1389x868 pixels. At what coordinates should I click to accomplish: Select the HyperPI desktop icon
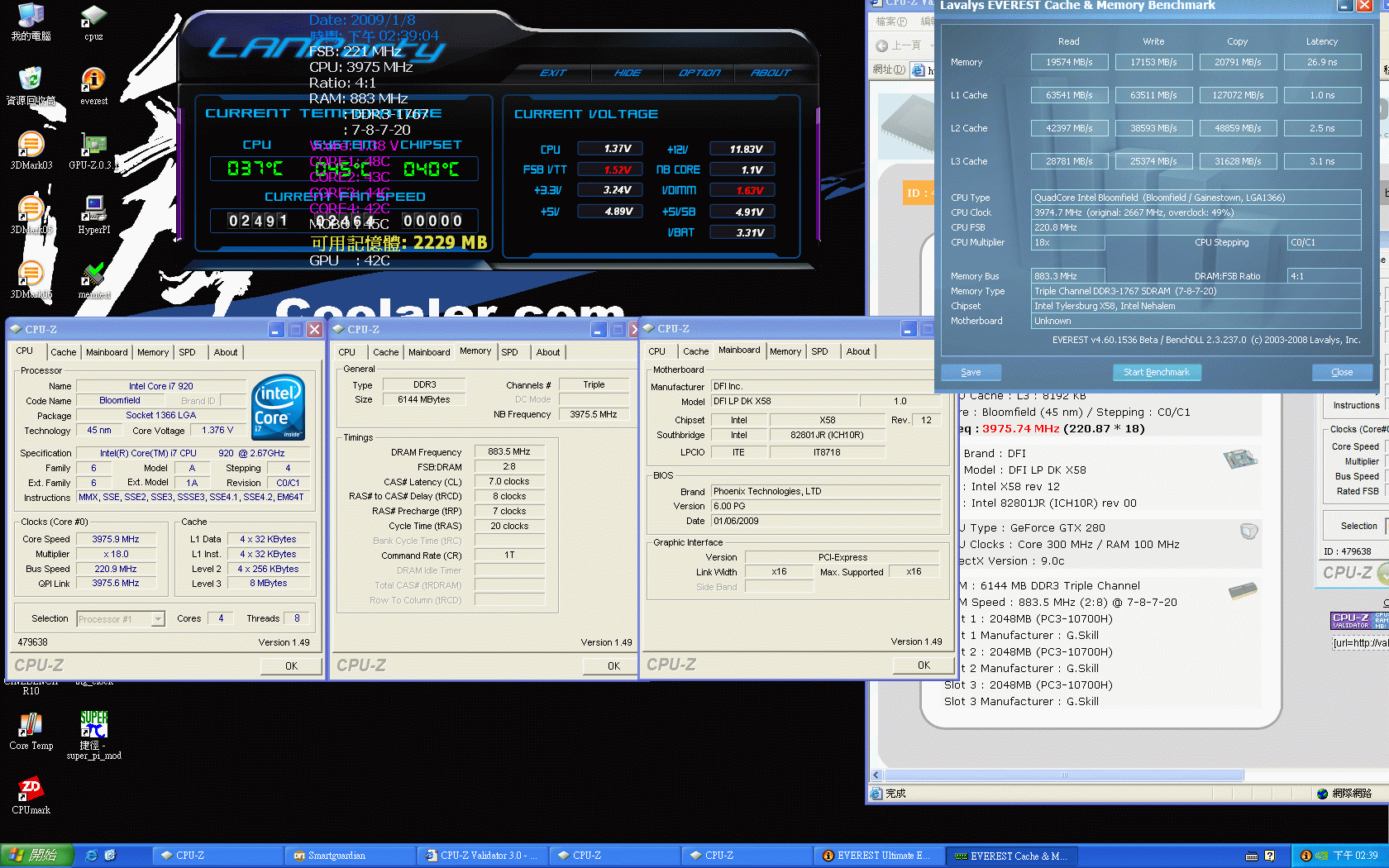(93, 215)
